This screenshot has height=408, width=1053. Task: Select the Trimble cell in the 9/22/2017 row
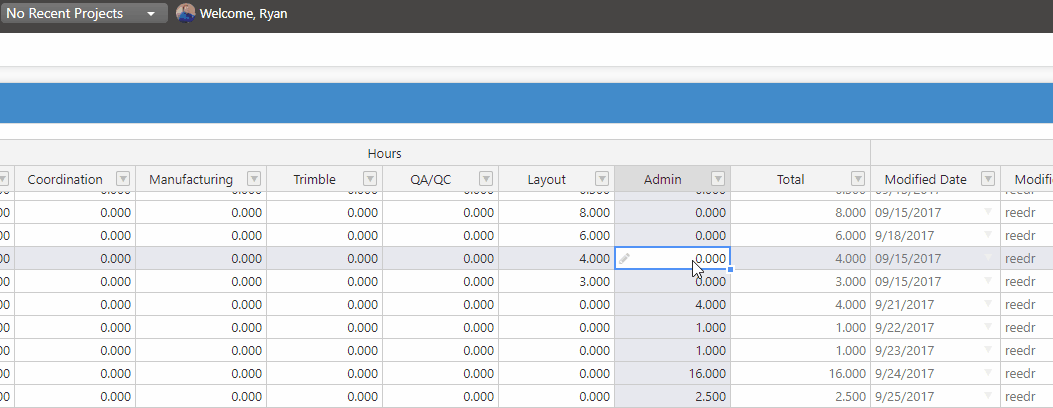[324, 327]
